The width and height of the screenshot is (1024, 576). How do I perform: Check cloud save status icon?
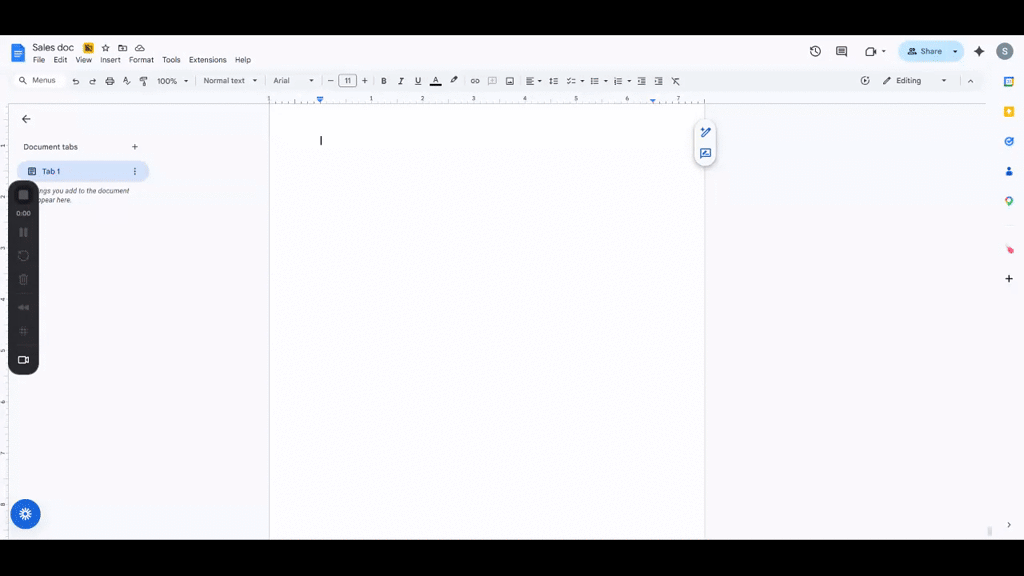click(140, 48)
